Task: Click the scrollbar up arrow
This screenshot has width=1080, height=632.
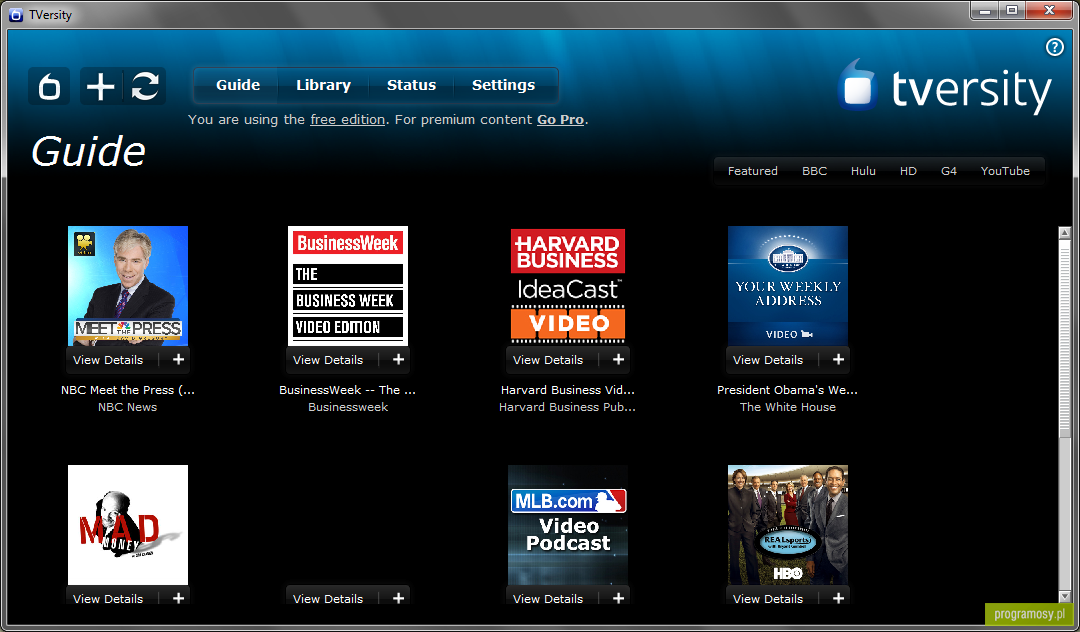Action: 1065,233
